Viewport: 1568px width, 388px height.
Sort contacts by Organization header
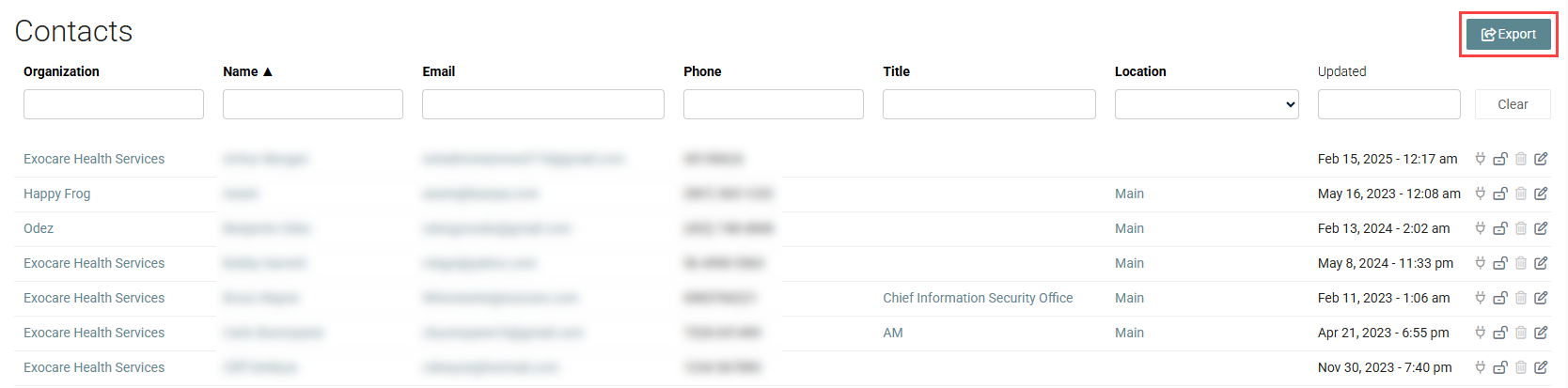pyautogui.click(x=61, y=71)
